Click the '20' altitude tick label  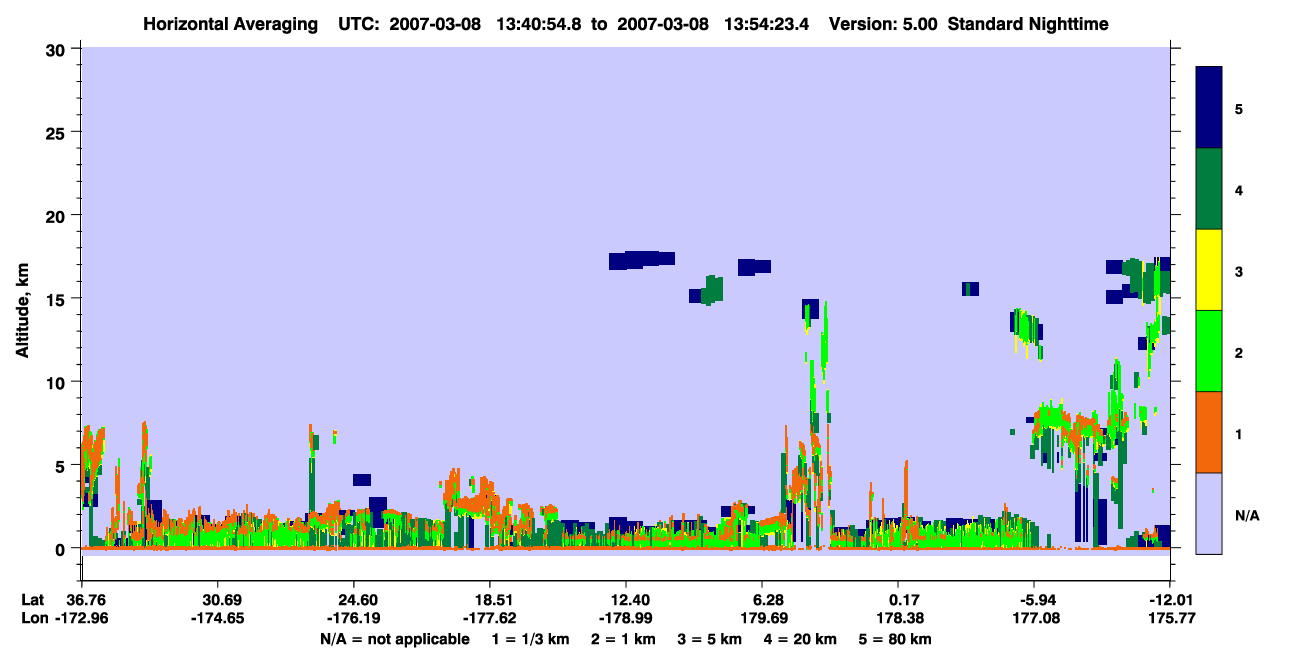(x=58, y=215)
